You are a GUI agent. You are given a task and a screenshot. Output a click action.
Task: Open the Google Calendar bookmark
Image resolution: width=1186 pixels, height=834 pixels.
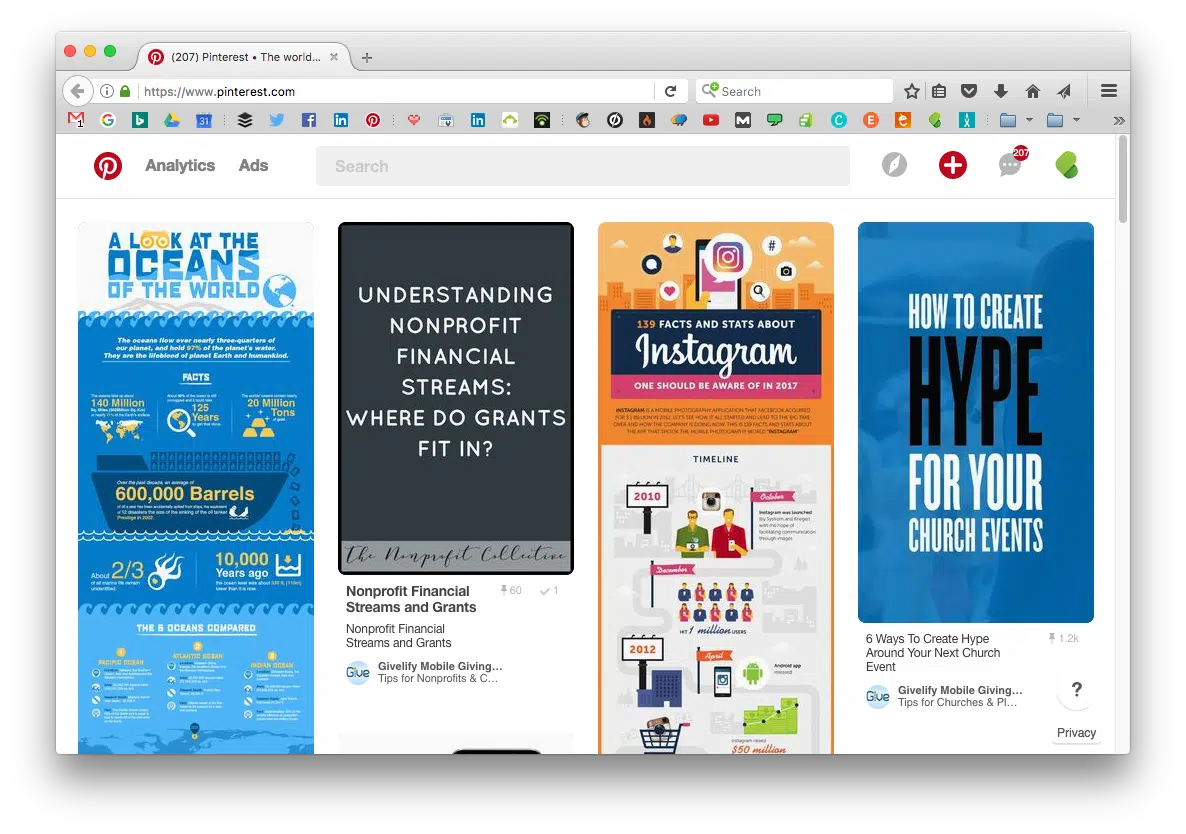click(x=203, y=119)
